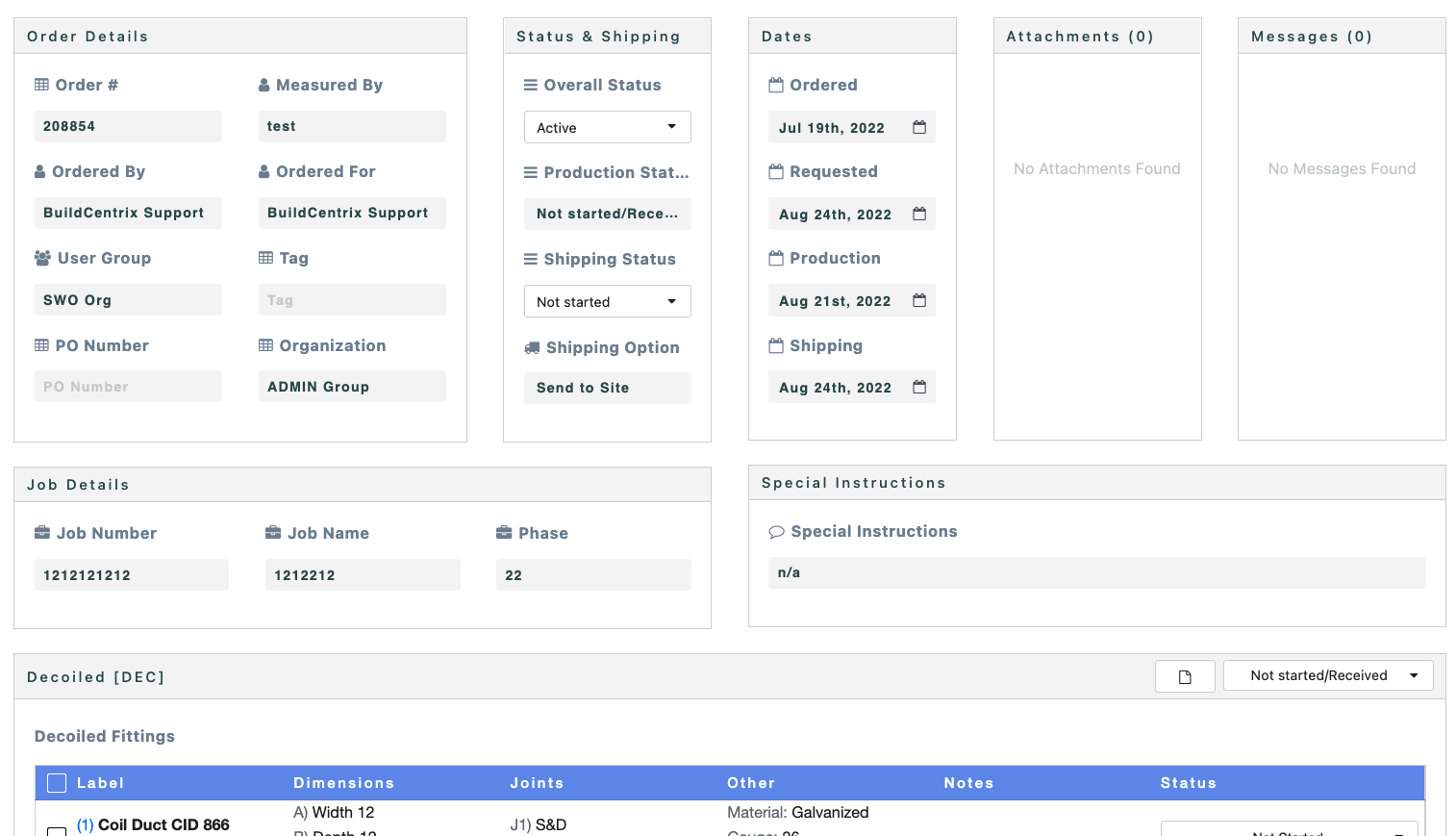Open the calendar picker for the Shipping date
The width and height of the screenshot is (1456, 836).
coord(918,386)
